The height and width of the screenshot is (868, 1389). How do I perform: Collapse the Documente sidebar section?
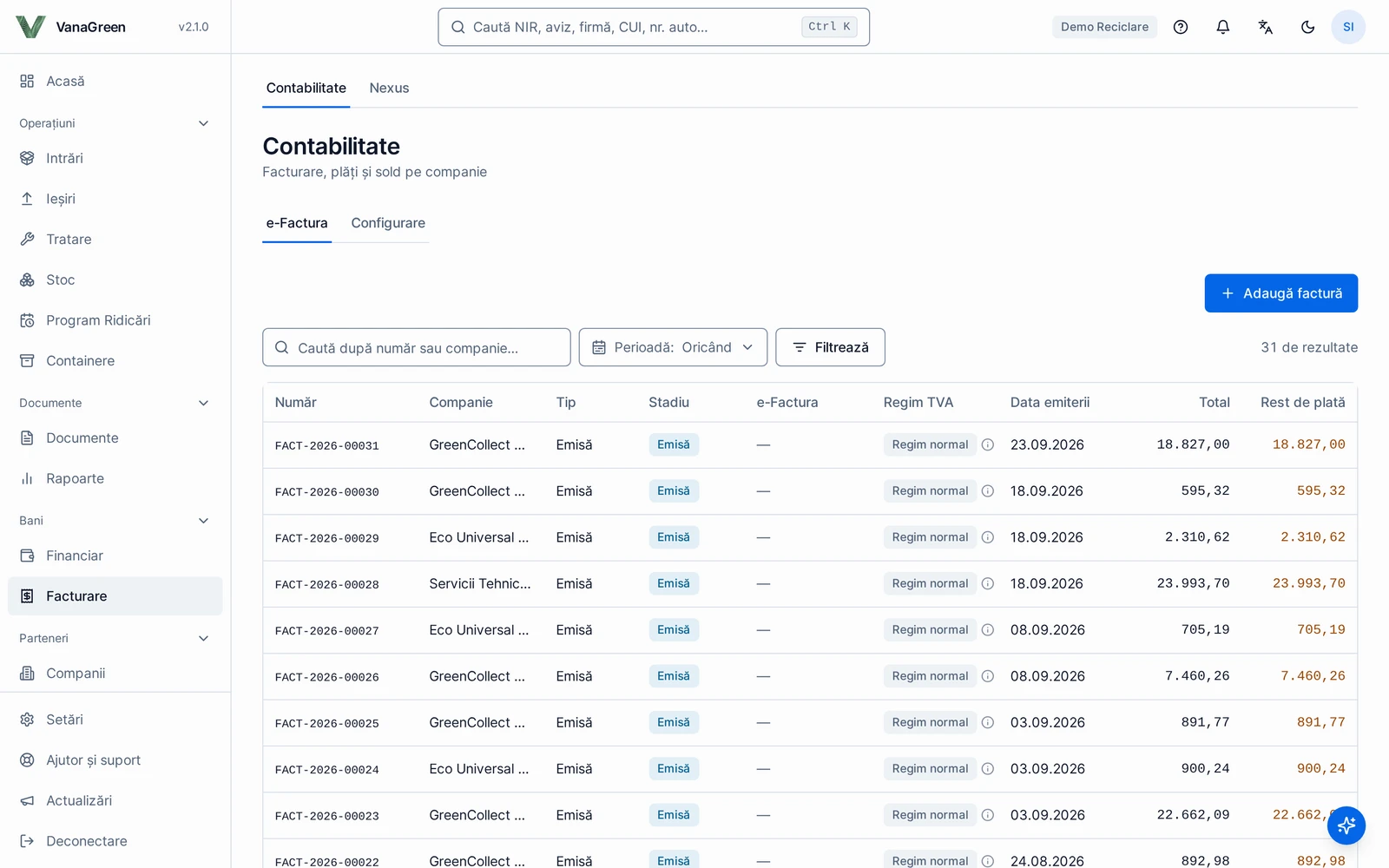pos(115,403)
